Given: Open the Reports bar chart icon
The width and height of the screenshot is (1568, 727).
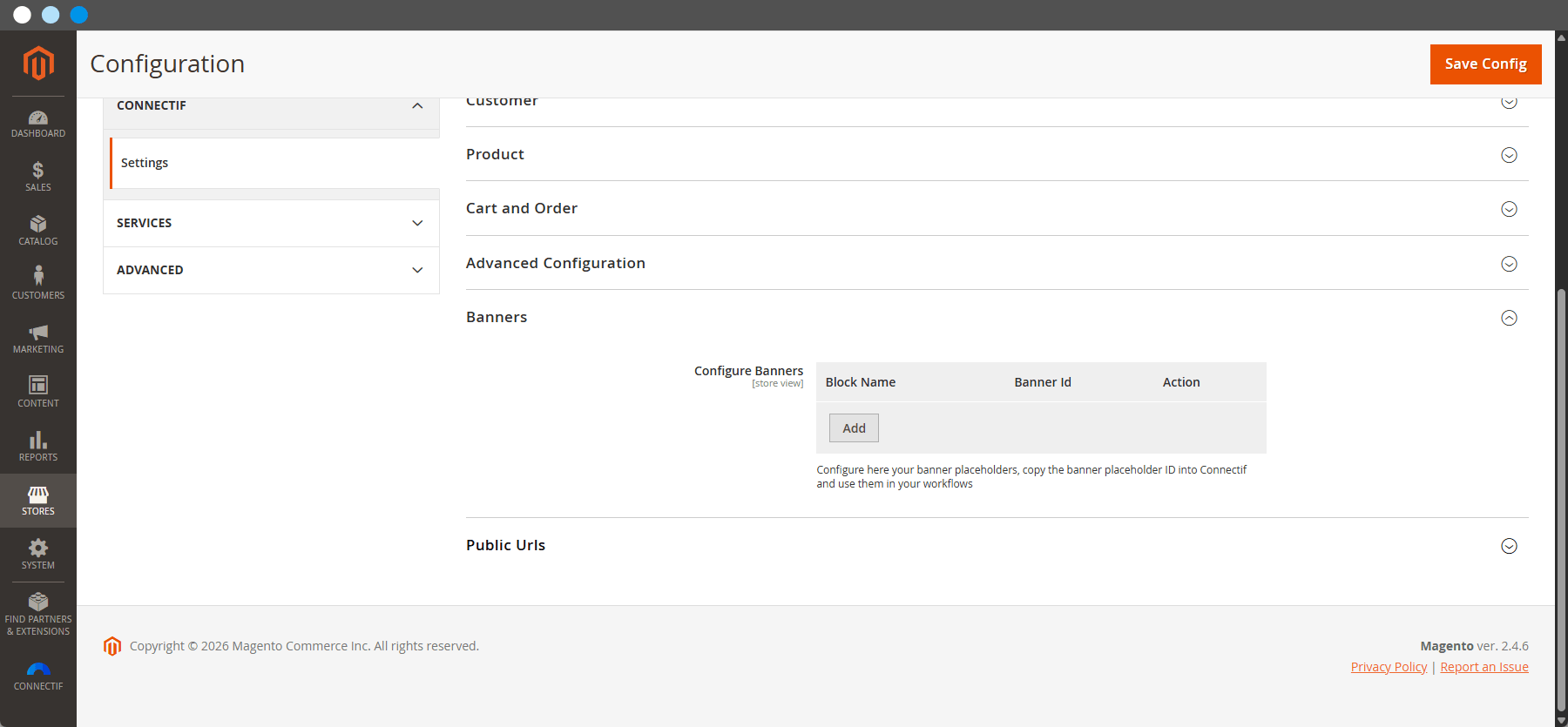Looking at the screenshot, I should pyautogui.click(x=38, y=440).
